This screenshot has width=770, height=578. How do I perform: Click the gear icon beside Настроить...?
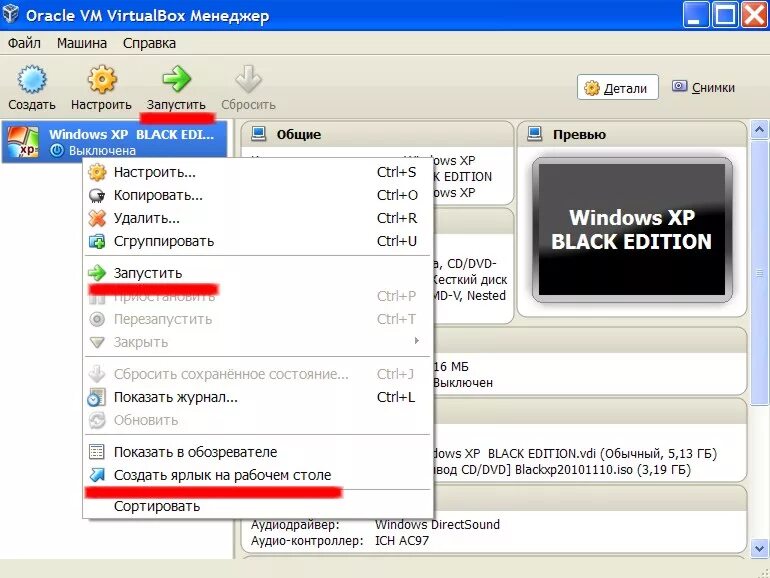coord(97,172)
